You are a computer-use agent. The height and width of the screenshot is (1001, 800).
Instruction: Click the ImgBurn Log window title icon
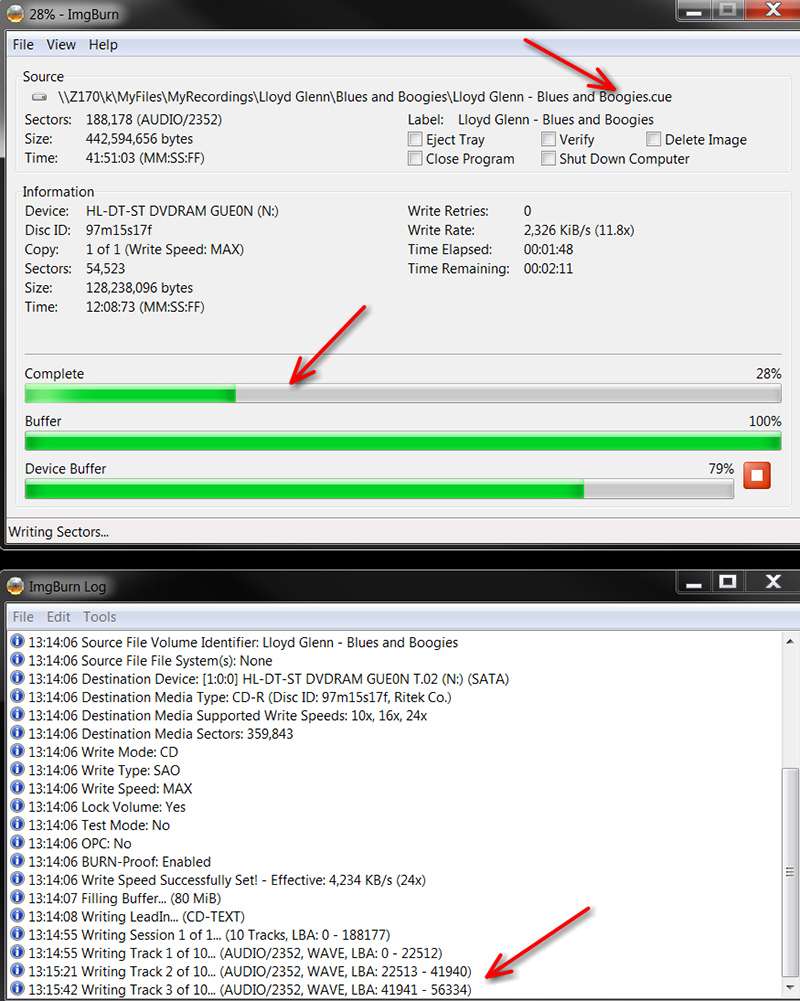[x=15, y=586]
